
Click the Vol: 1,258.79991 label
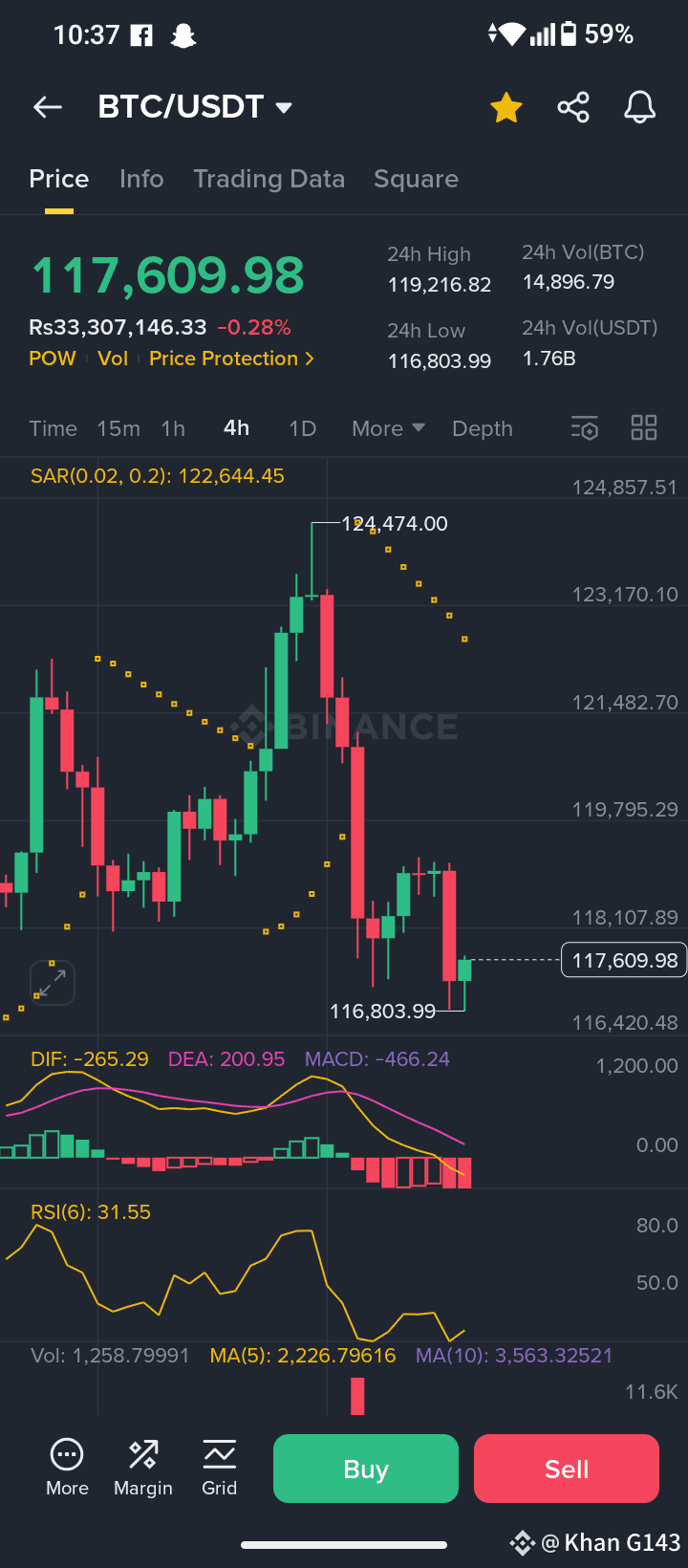[x=110, y=1355]
